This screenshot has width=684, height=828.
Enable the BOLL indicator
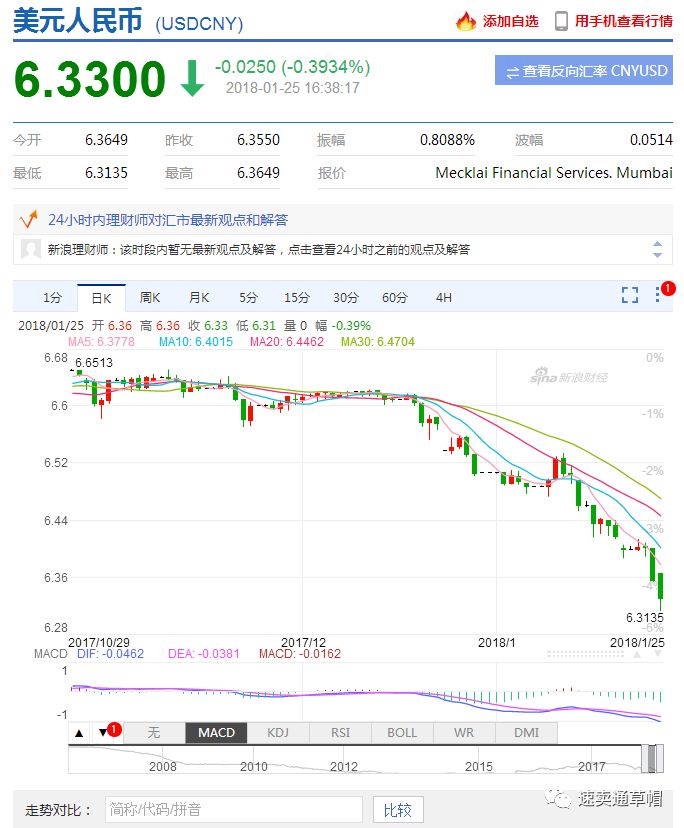(401, 733)
